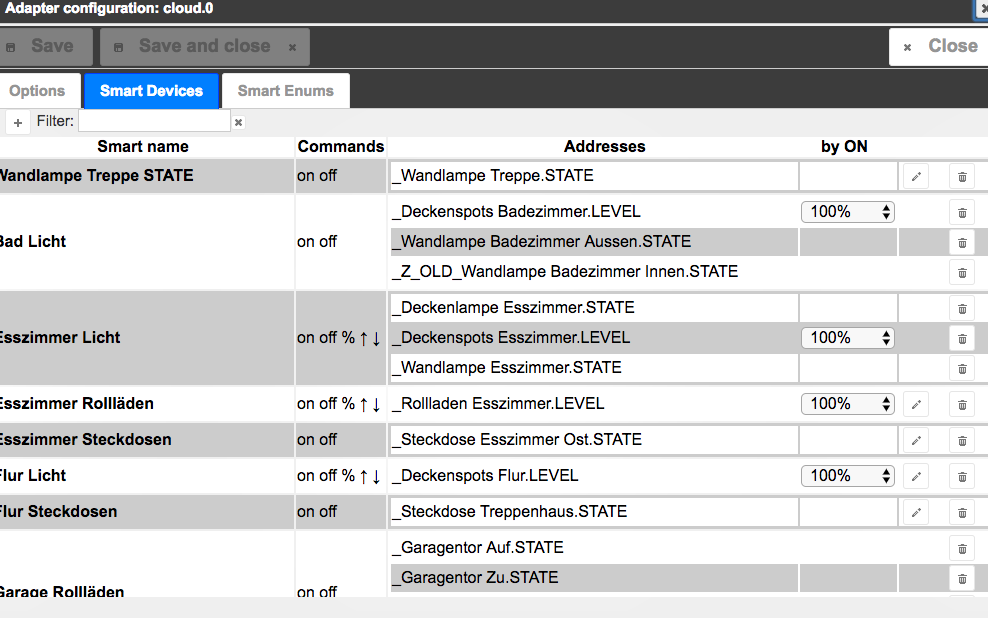This screenshot has width=988, height=618.
Task: Edit the Esszimmer Rollläden entry
Action: (915, 404)
